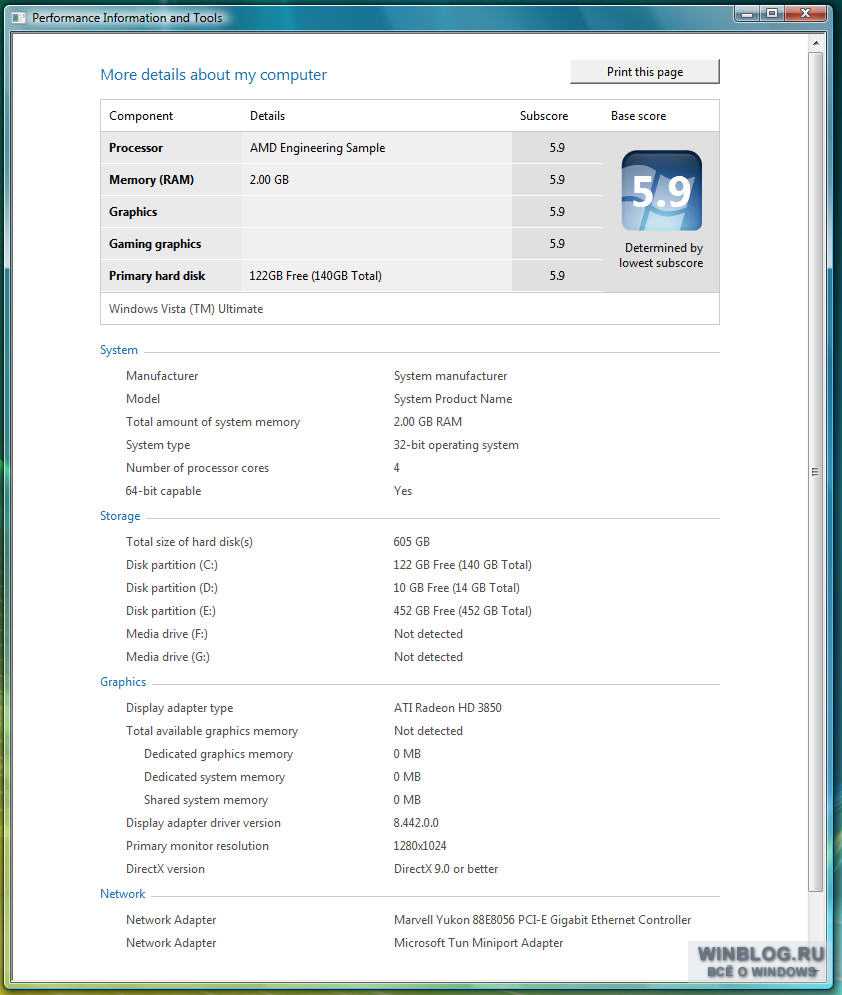This screenshot has height=995, width=842.
Task: Click the Determined by lowest subscore caption
Action: click(x=661, y=256)
